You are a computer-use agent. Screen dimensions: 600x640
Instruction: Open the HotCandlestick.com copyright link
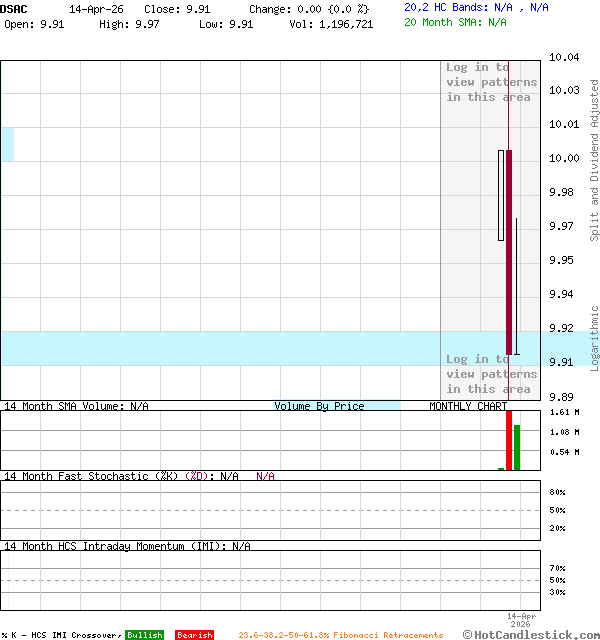[530, 634]
